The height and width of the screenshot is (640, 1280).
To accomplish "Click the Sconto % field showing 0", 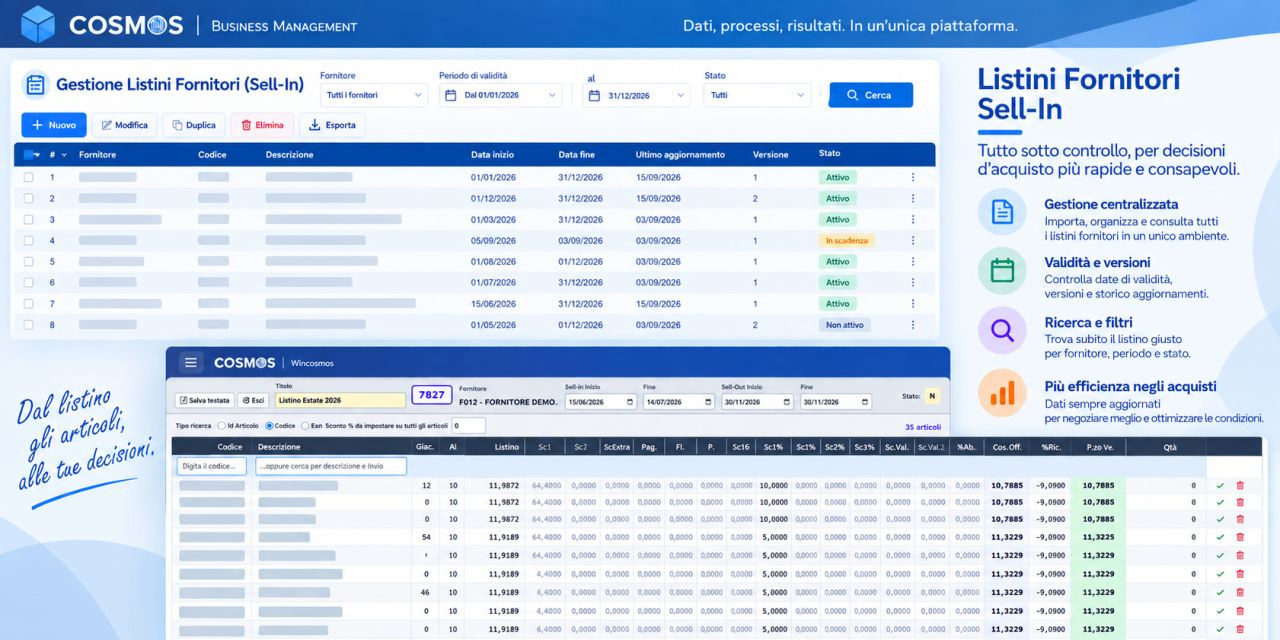I will 468,426.
